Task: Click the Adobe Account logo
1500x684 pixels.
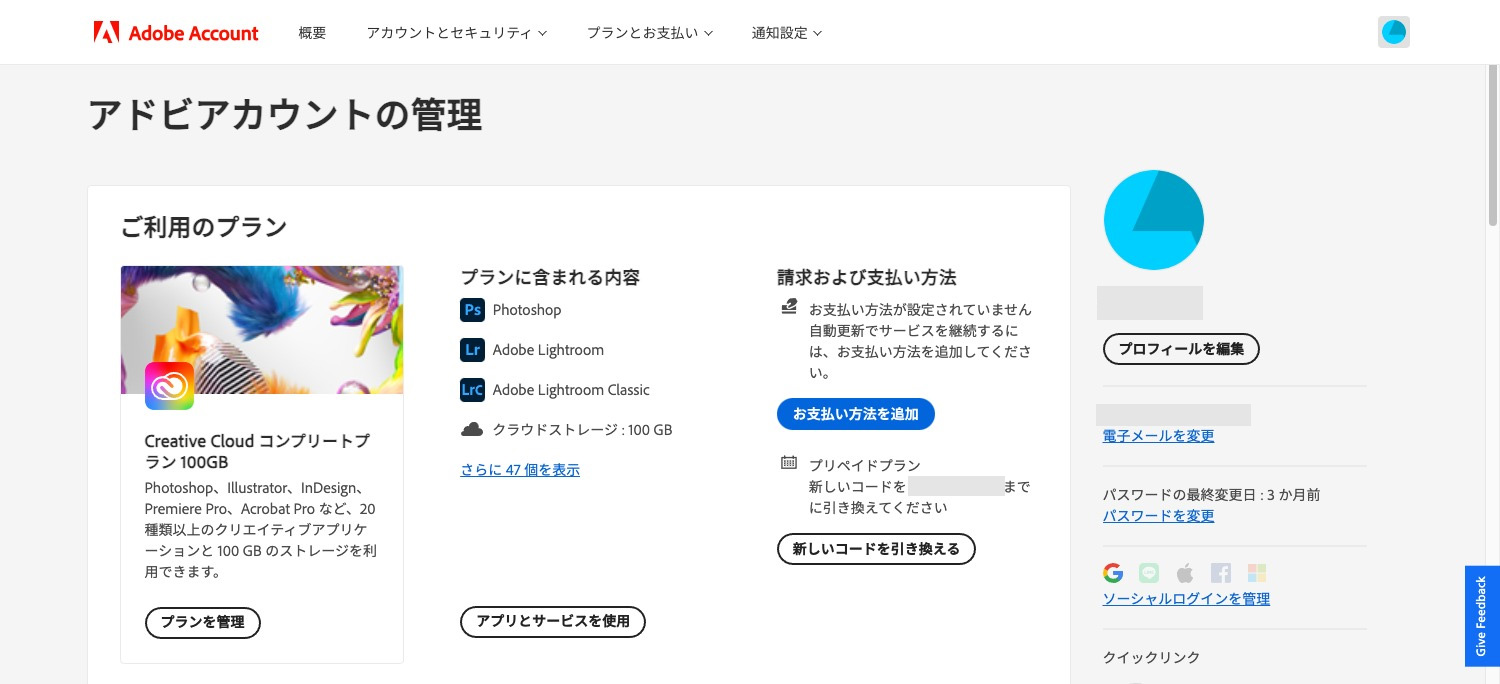Action: click(x=176, y=33)
